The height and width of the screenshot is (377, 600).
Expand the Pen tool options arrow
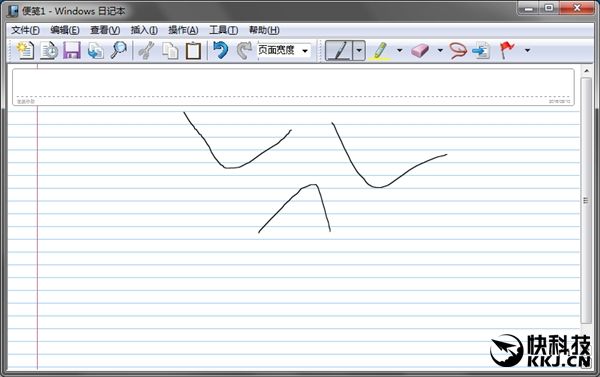[x=359, y=50]
